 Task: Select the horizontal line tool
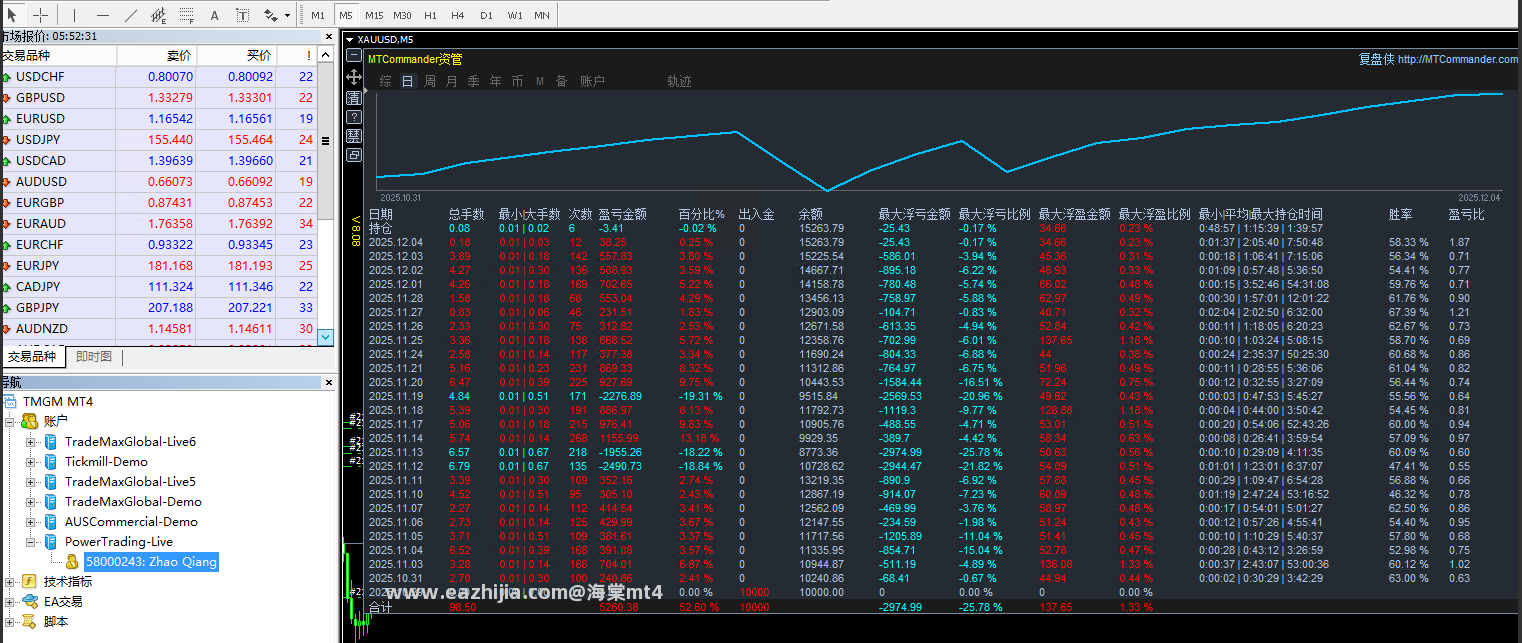click(x=103, y=15)
